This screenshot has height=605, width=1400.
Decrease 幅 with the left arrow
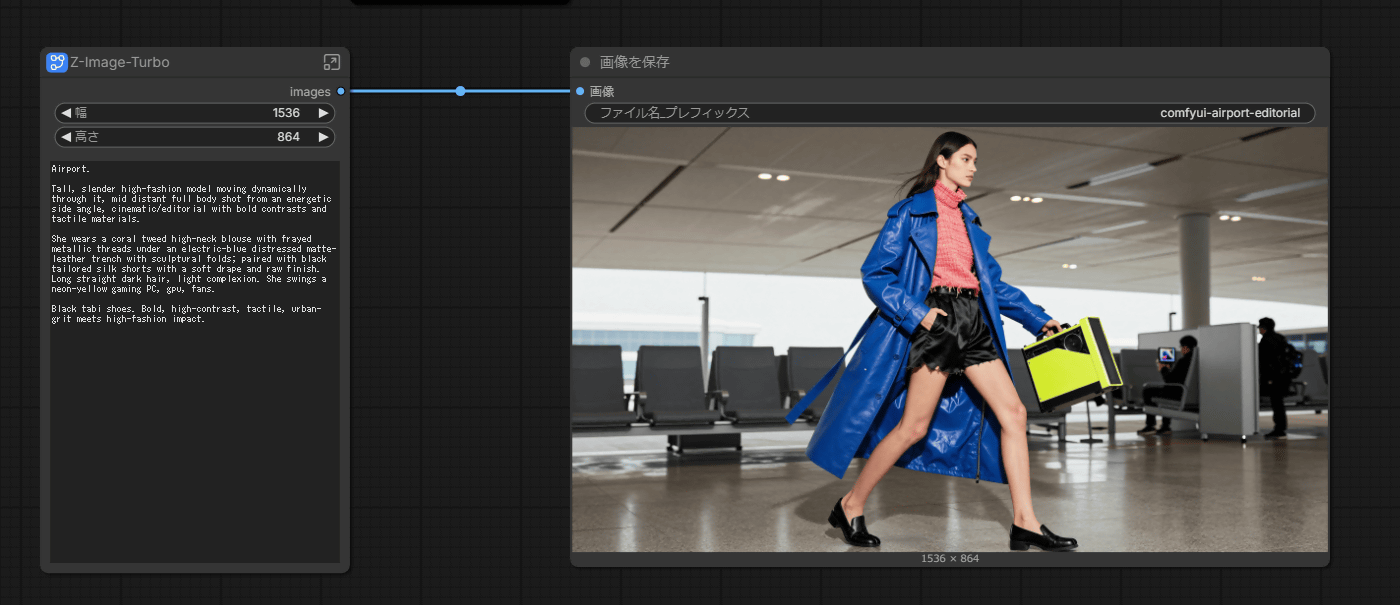click(x=66, y=113)
